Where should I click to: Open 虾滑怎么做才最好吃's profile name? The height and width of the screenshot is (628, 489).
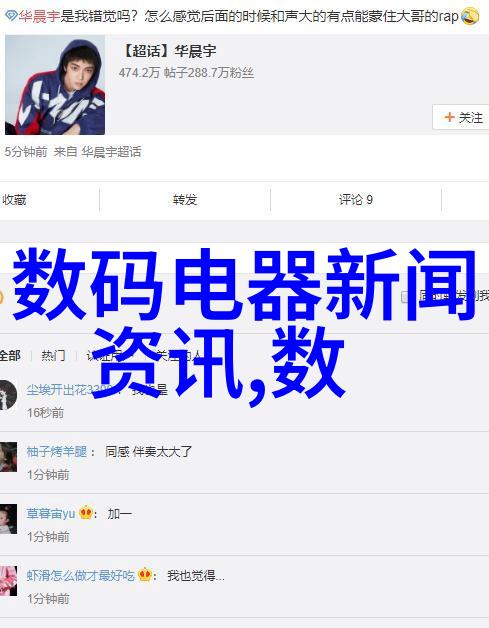[80, 576]
